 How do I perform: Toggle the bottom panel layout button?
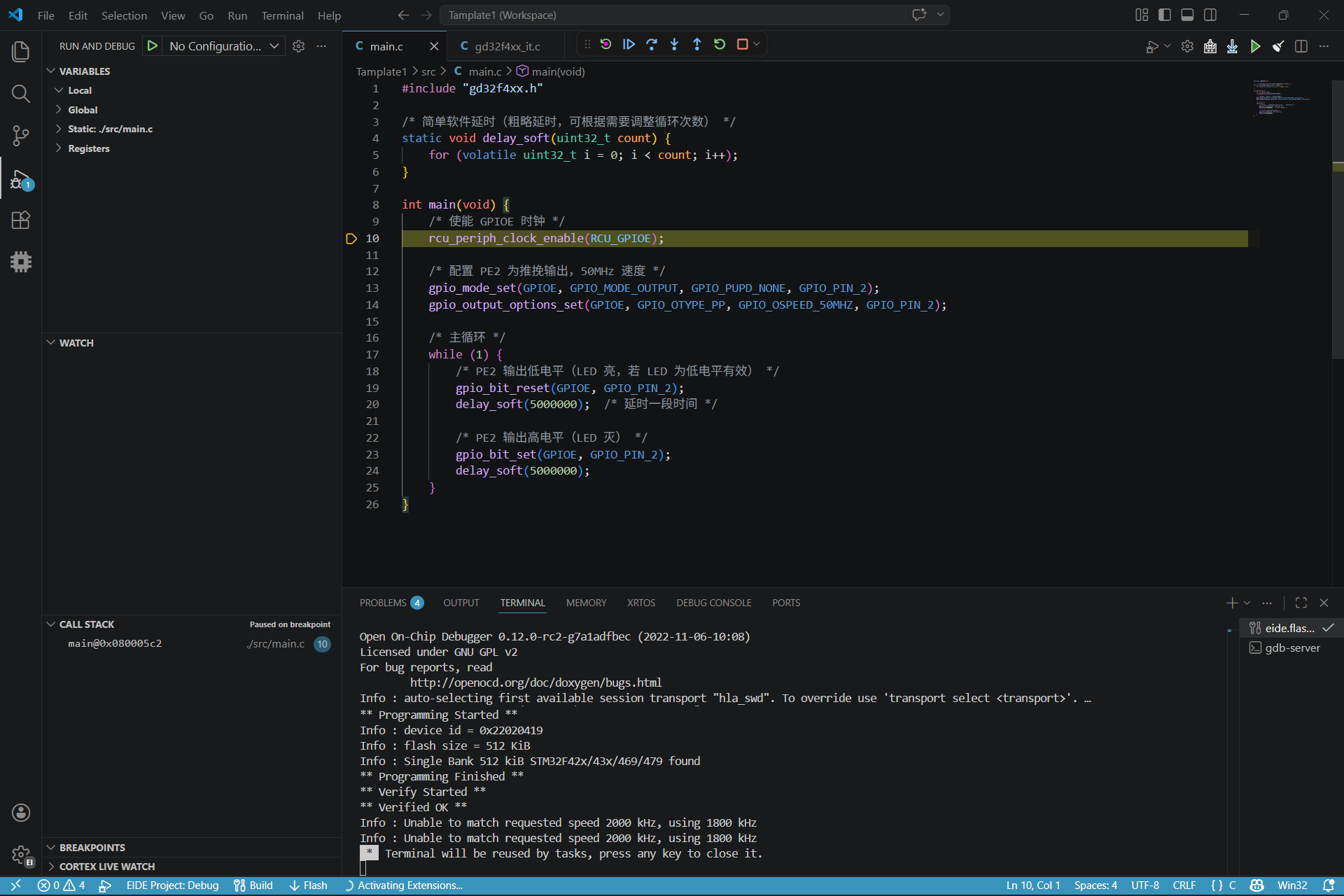[x=1187, y=15]
